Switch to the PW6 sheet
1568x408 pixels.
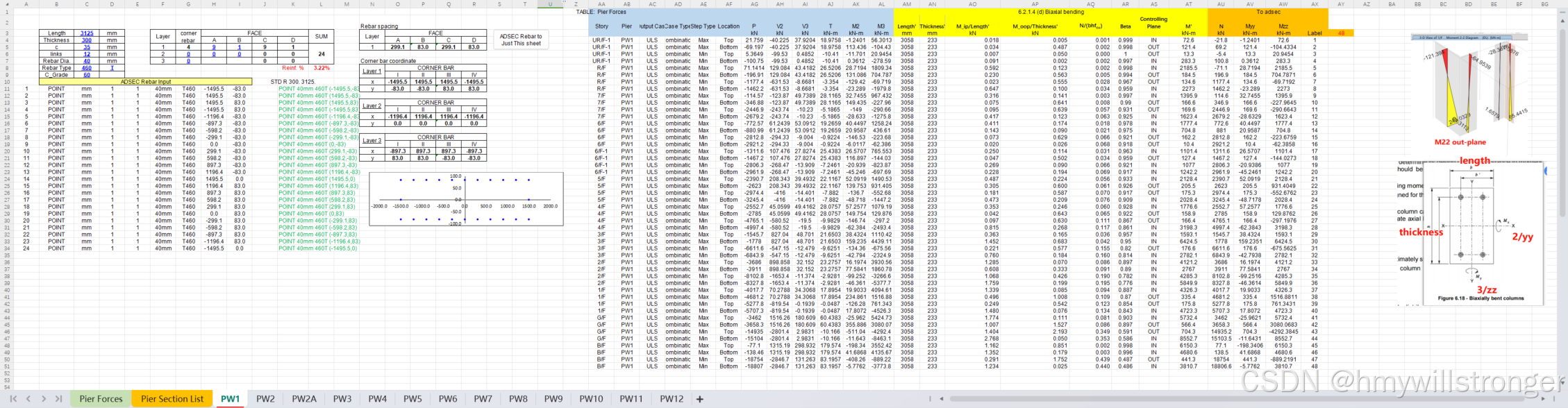pyautogui.click(x=448, y=399)
